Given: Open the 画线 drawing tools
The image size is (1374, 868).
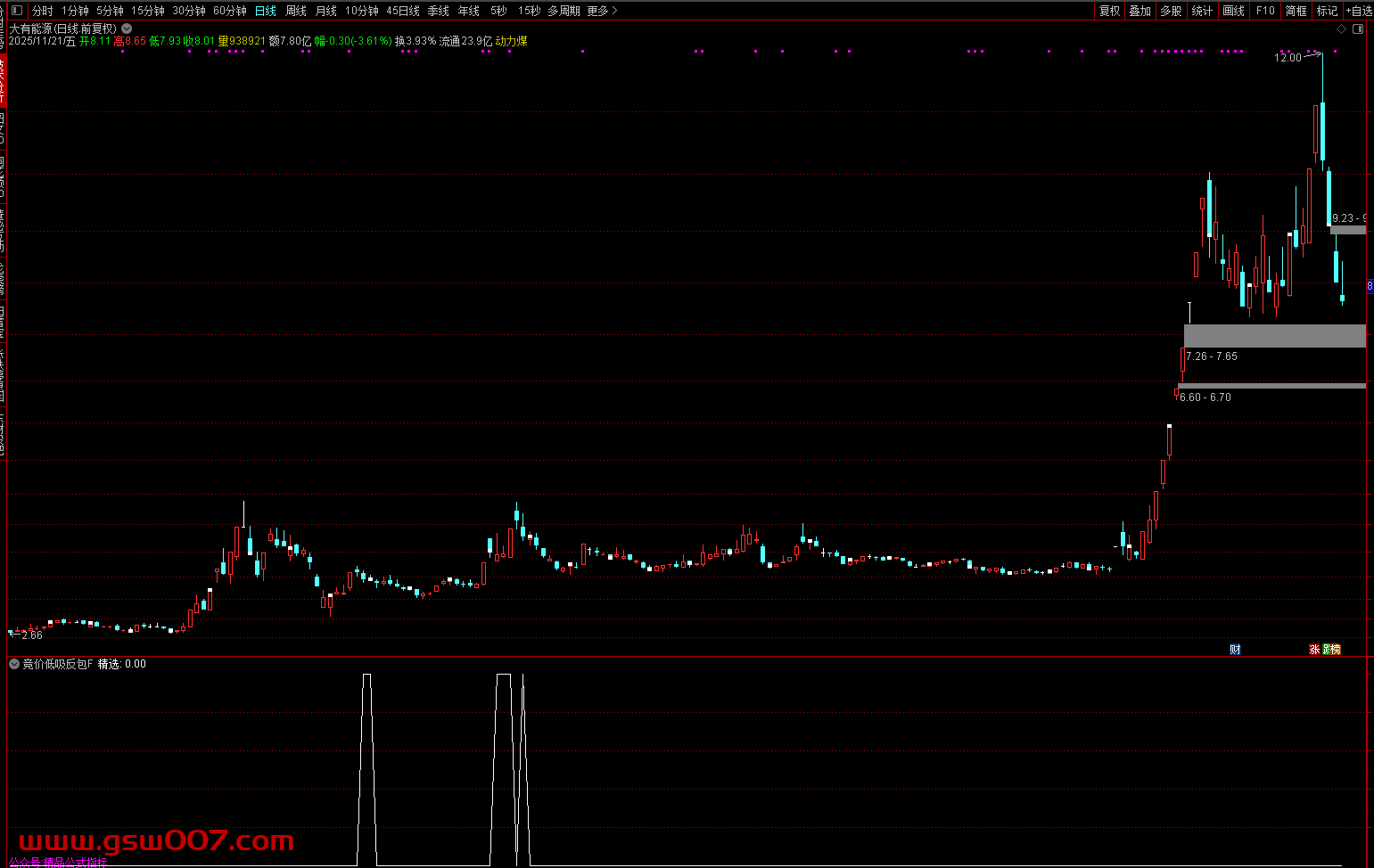Looking at the screenshot, I should (x=1233, y=11).
